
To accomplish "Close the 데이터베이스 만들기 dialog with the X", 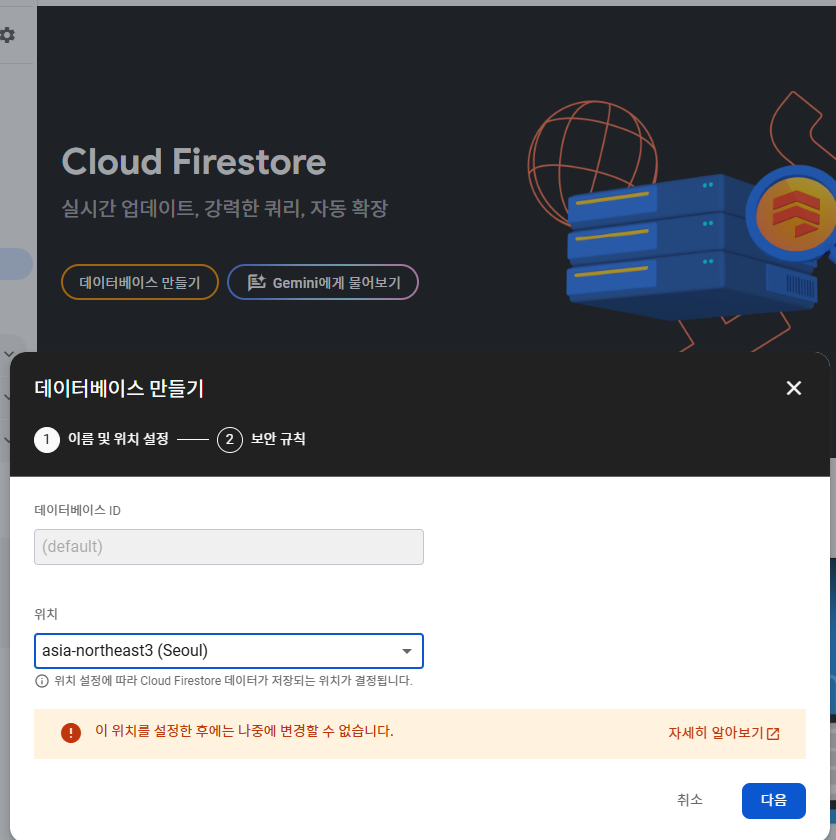I will coord(793,388).
